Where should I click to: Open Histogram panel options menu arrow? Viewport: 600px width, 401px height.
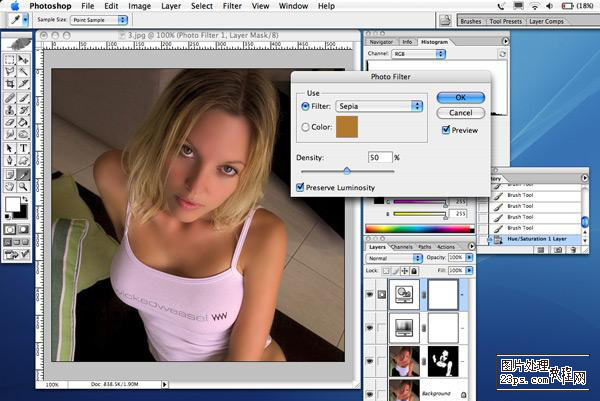pyautogui.click(x=505, y=41)
